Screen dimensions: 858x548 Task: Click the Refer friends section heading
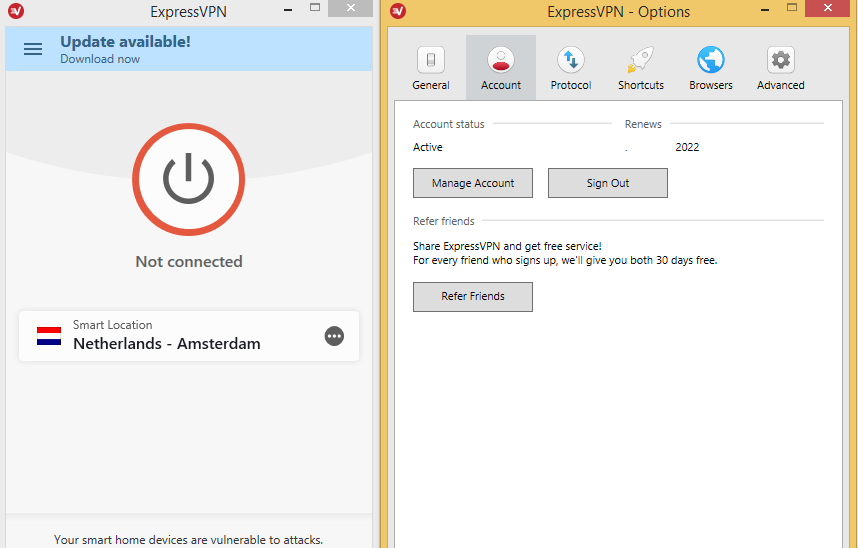444,221
